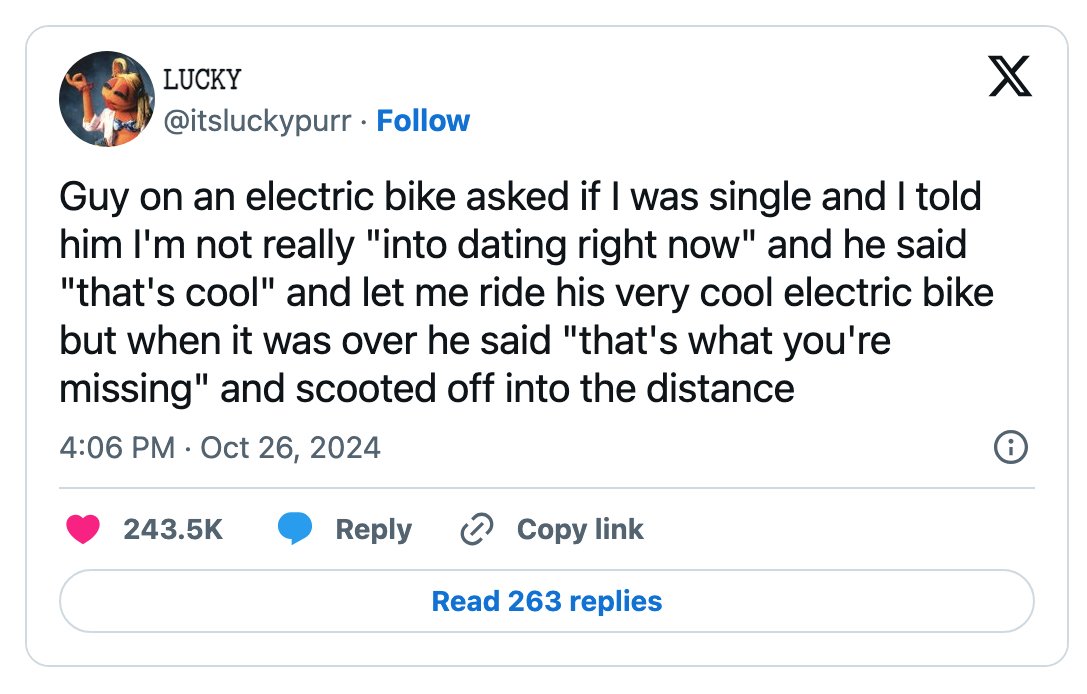
Task: Click the blue reply bubble icon
Action: point(295,529)
